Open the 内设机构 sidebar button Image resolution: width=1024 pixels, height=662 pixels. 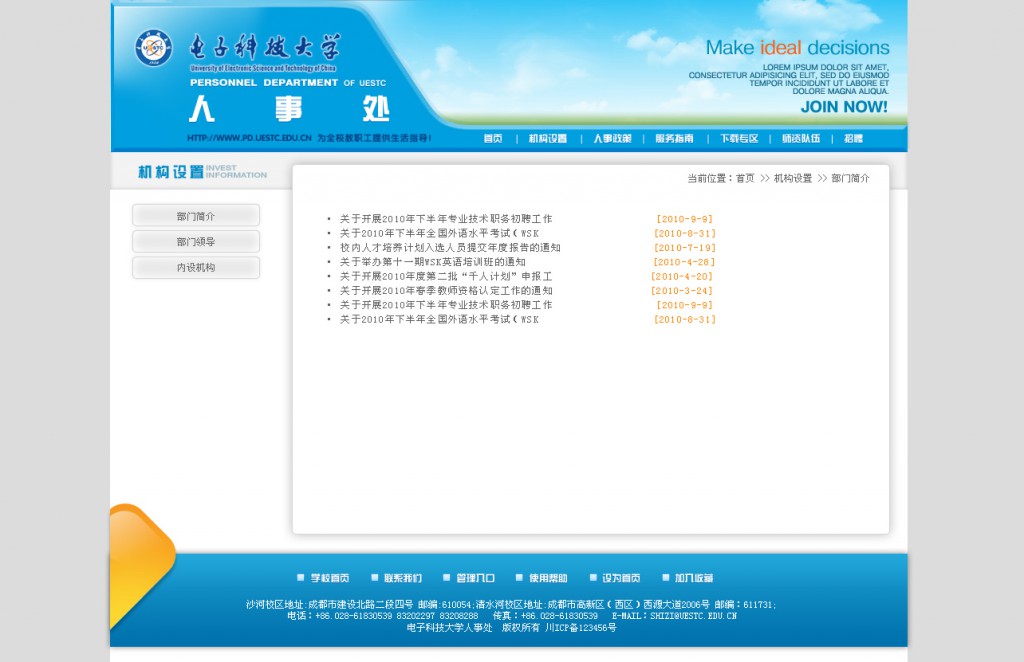pos(196,268)
